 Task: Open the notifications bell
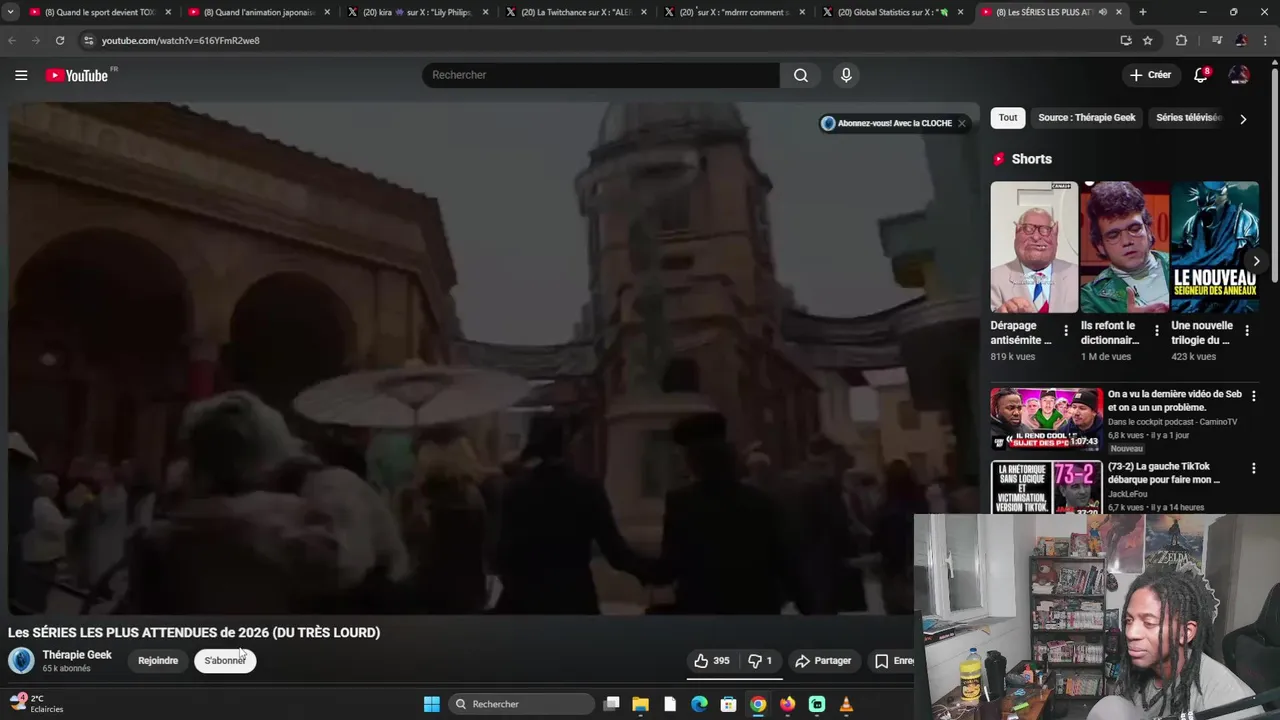1201,75
